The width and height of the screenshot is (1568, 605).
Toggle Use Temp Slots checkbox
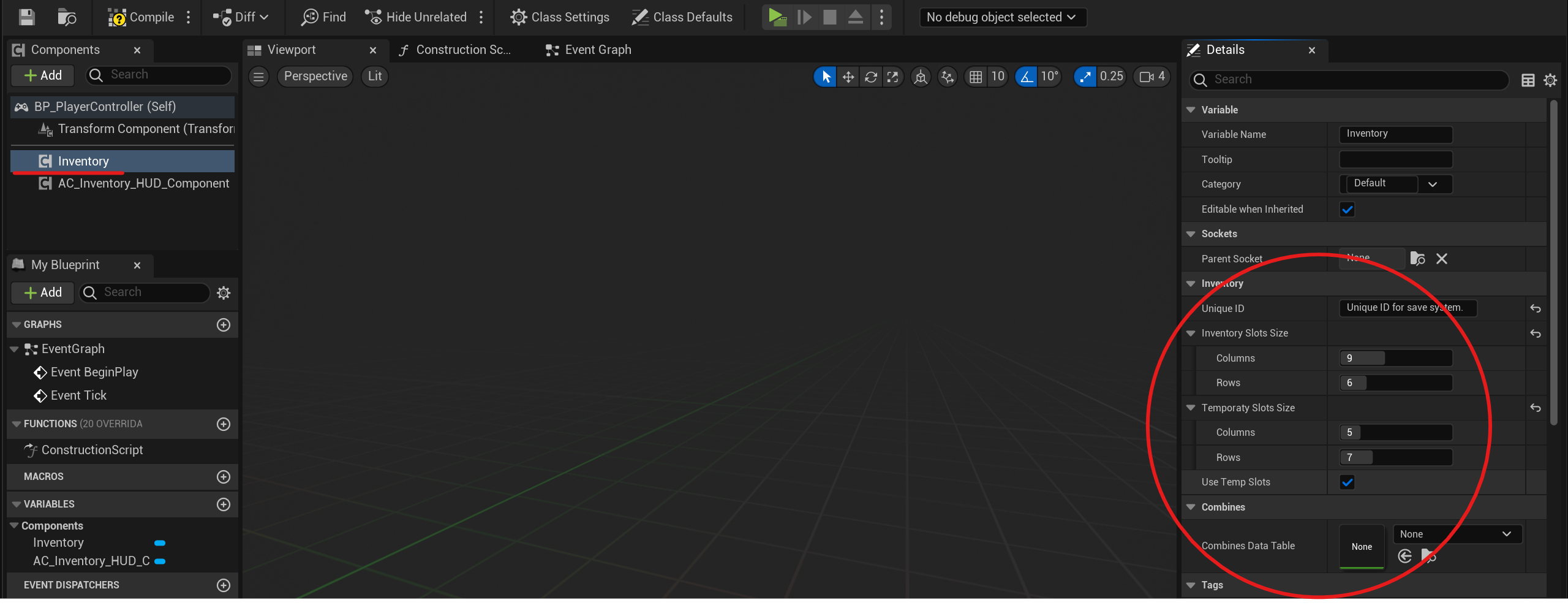point(1347,482)
